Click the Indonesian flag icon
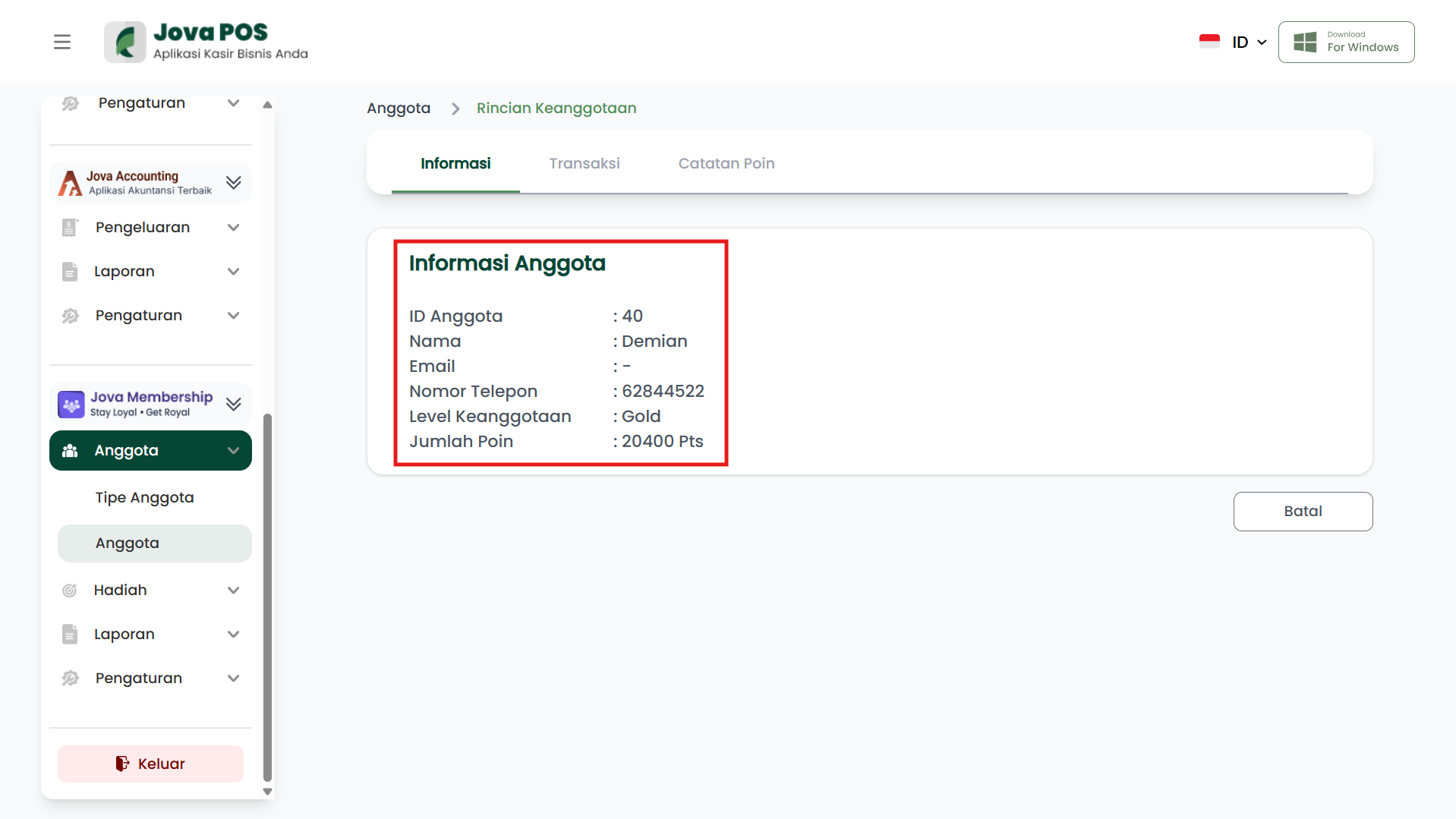This screenshot has height=819, width=1456. point(1209,42)
